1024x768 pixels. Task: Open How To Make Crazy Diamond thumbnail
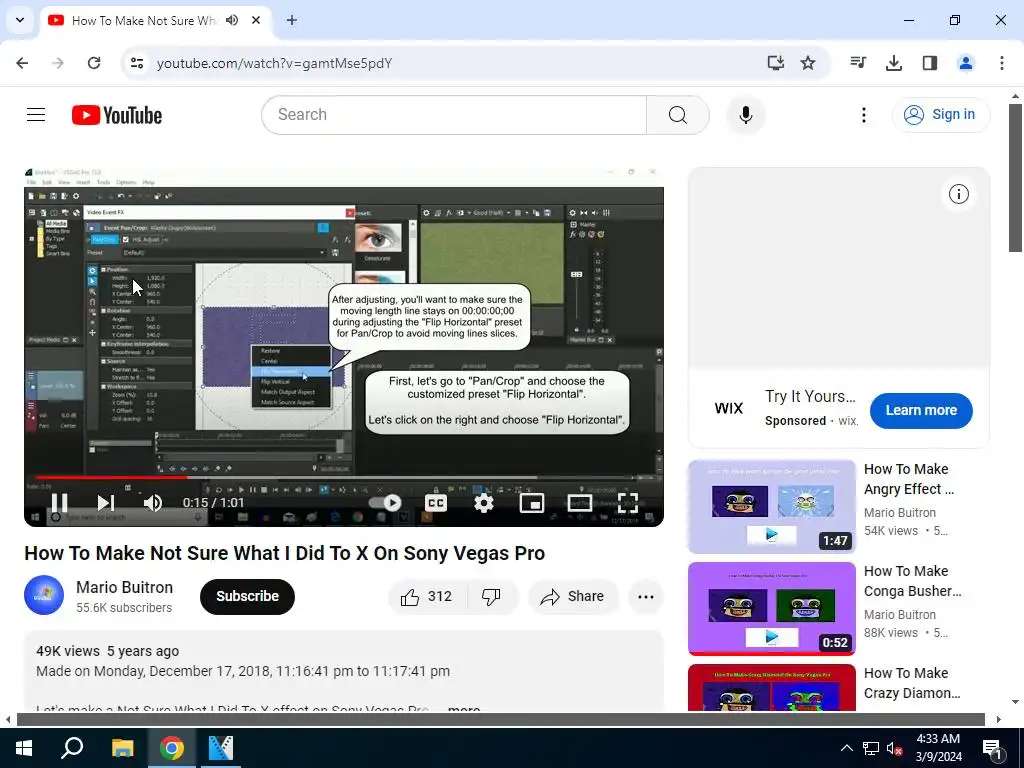772,687
